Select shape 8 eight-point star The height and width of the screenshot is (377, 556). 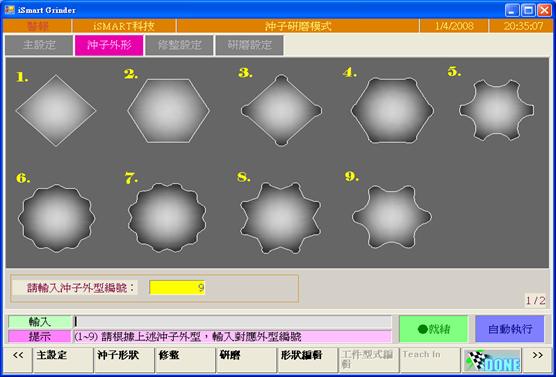[x=280, y=218]
